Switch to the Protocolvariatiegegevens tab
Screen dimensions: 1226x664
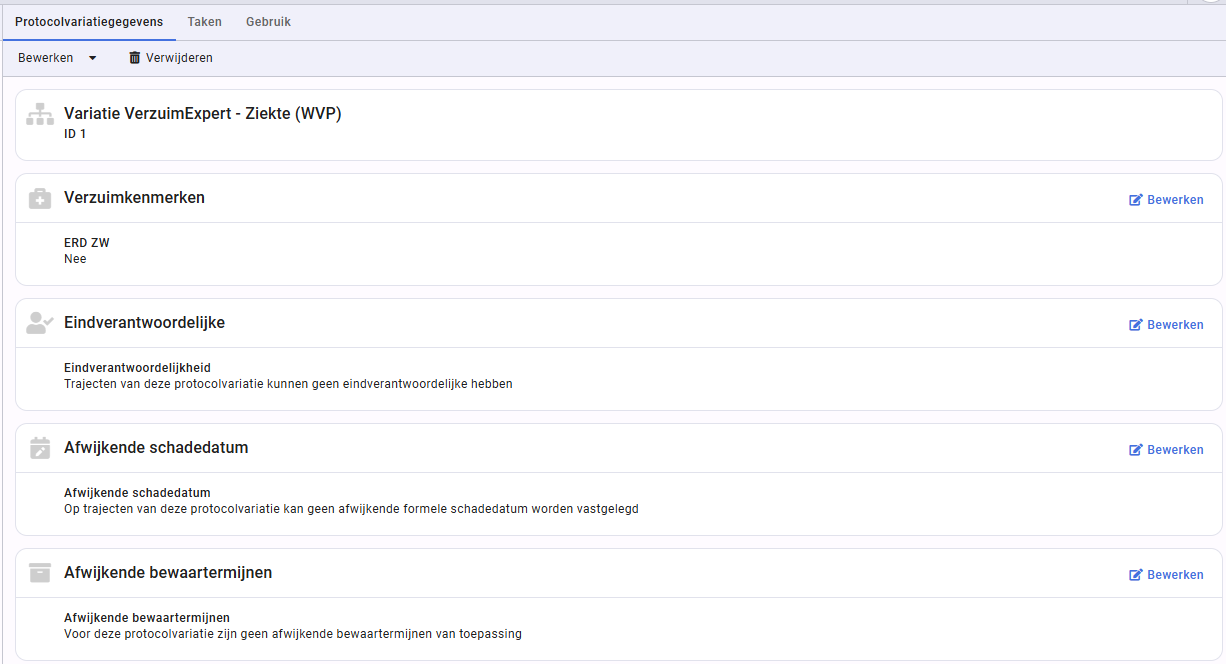pyautogui.click(x=89, y=21)
